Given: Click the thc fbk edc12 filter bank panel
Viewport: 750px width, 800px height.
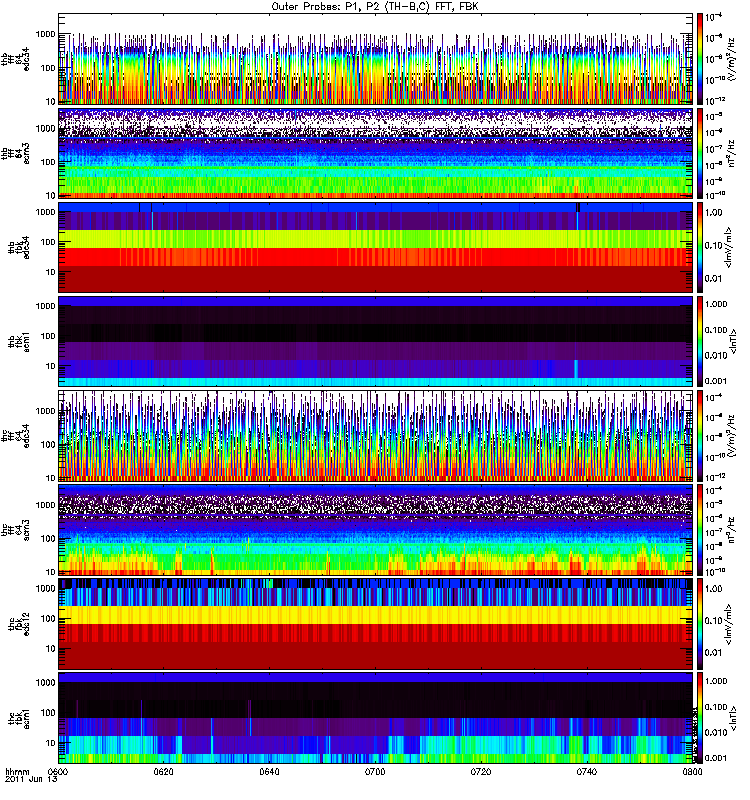Looking at the screenshot, I should 375,622.
